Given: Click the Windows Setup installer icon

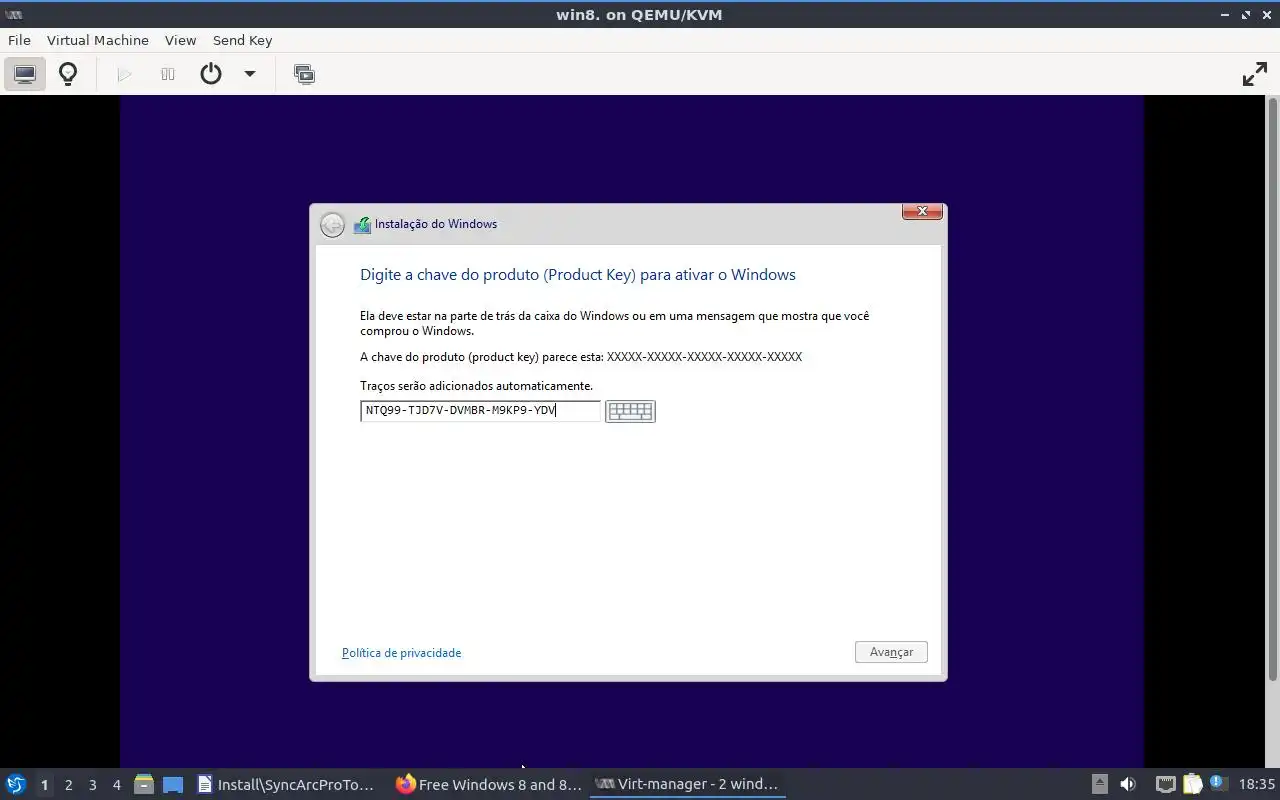Looking at the screenshot, I should pos(362,225).
